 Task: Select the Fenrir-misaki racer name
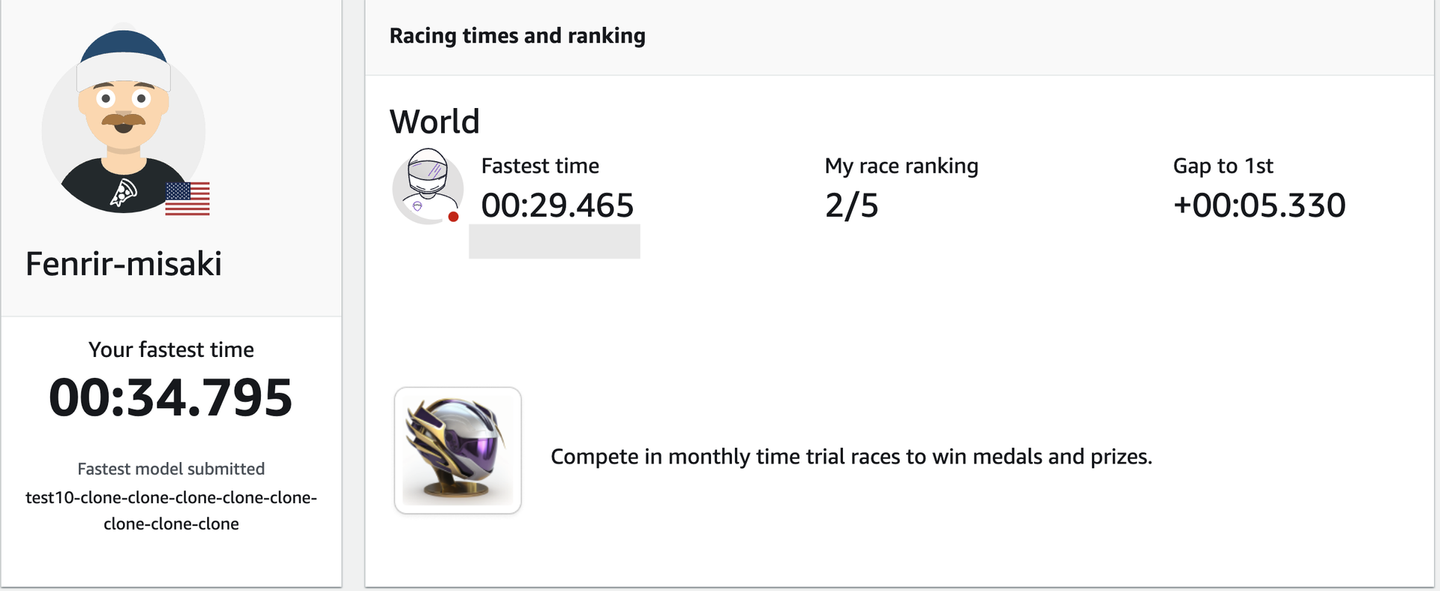point(123,264)
